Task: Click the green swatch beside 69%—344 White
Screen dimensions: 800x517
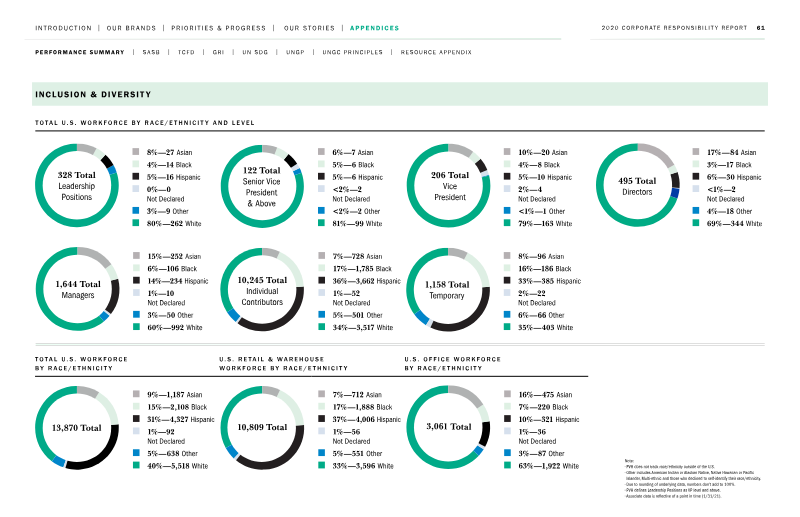Action: coord(696,223)
